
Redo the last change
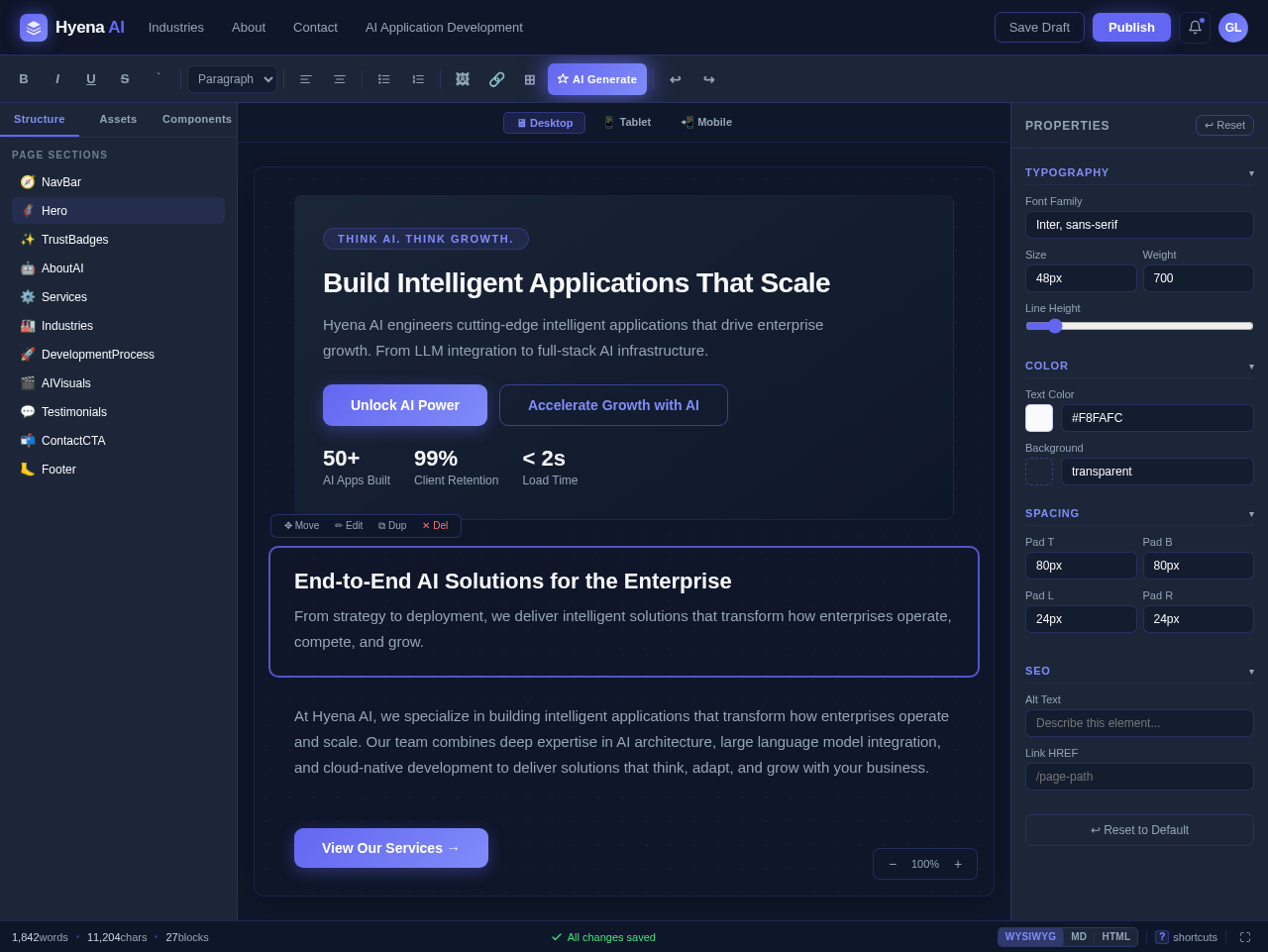pyautogui.click(x=709, y=79)
